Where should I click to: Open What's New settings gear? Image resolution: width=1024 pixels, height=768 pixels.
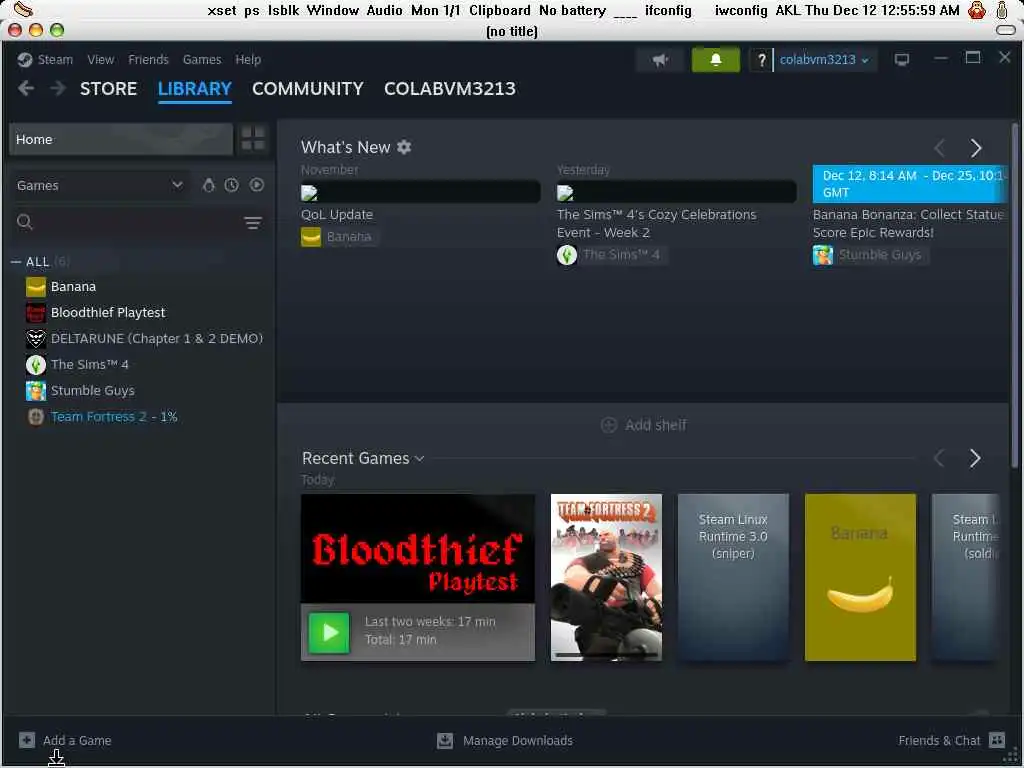tap(404, 147)
